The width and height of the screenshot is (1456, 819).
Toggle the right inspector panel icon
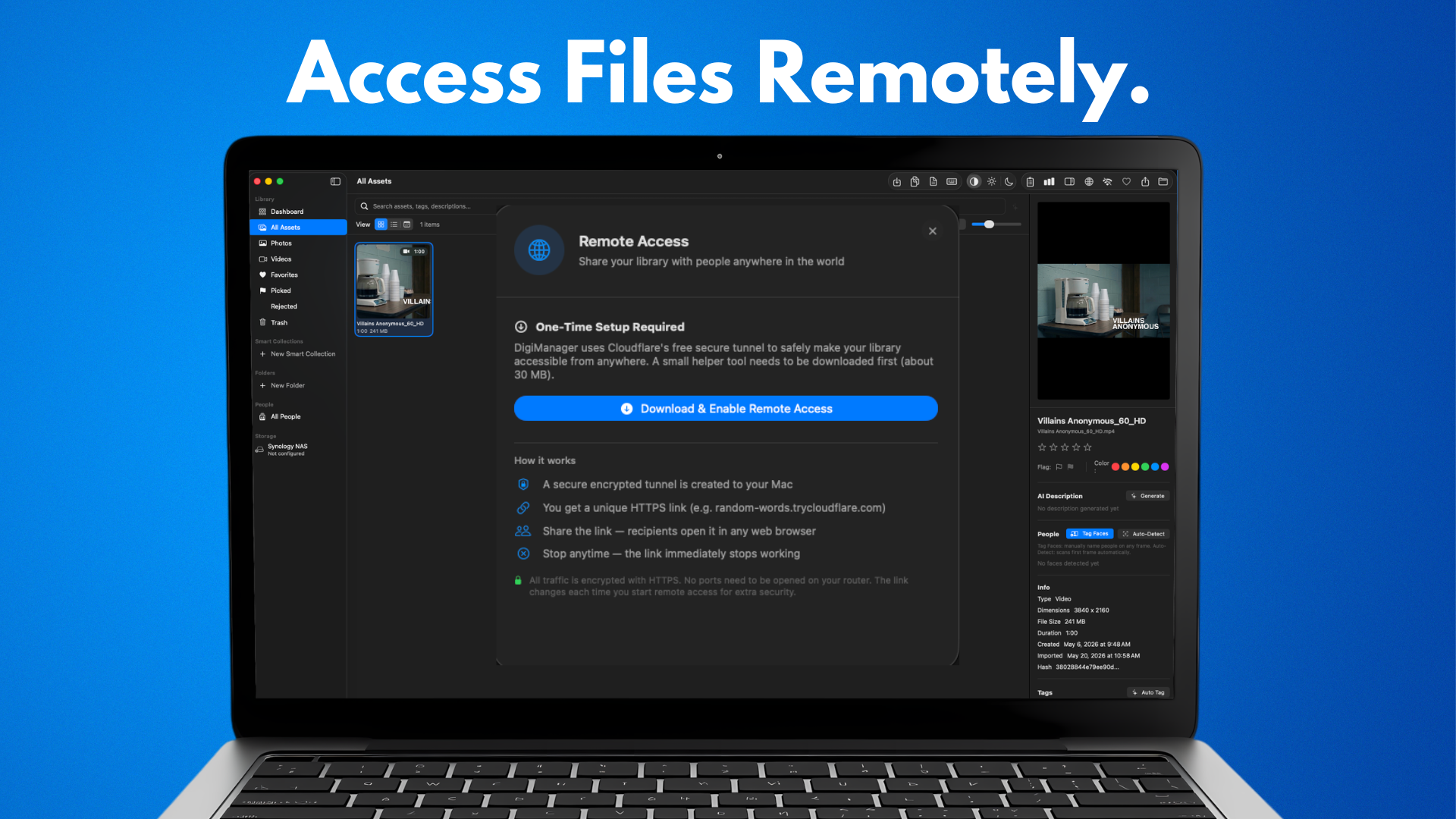[1069, 182]
